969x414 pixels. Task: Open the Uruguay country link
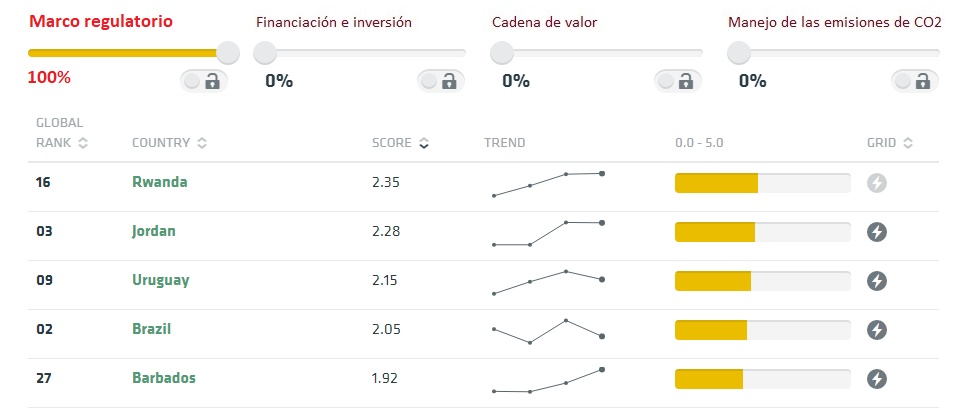point(161,280)
